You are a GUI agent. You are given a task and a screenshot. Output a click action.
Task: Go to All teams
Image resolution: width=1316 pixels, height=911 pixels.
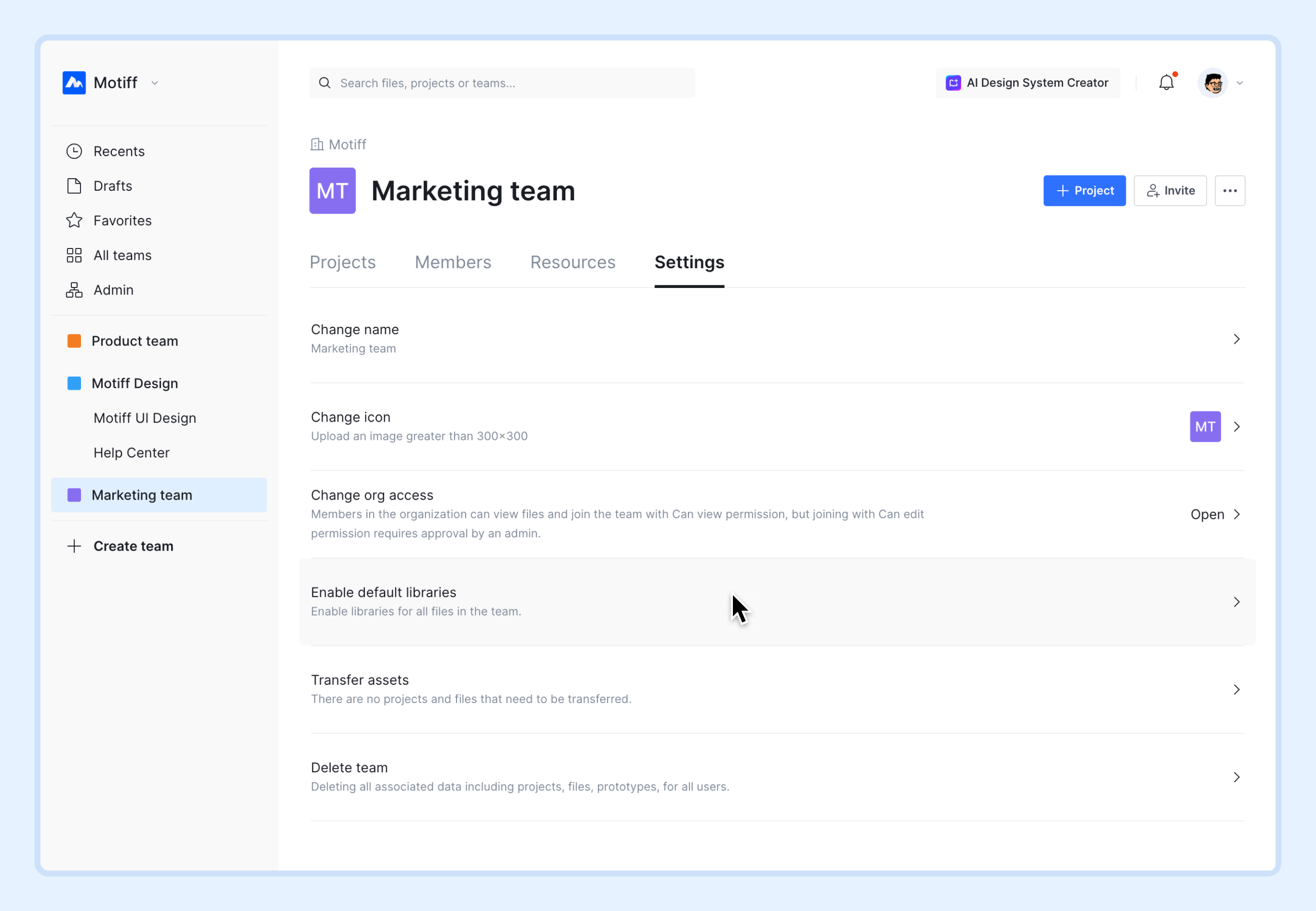pyautogui.click(x=122, y=255)
